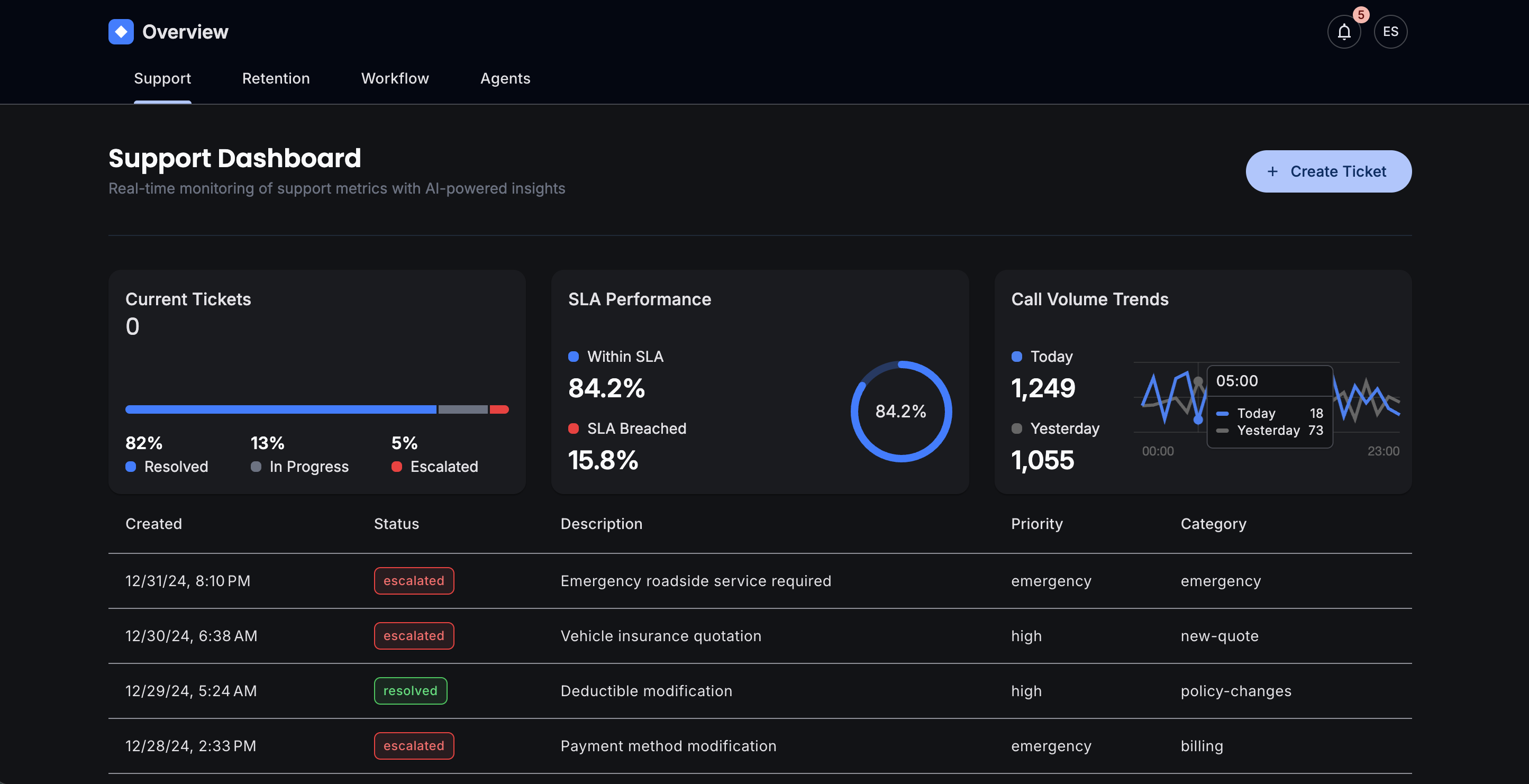Click the Overview diamond logo icon
Screen dimensions: 1529x784
[x=121, y=31]
